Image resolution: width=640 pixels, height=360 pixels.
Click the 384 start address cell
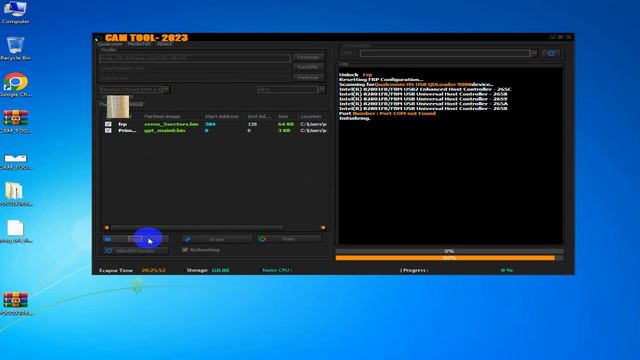click(210, 124)
